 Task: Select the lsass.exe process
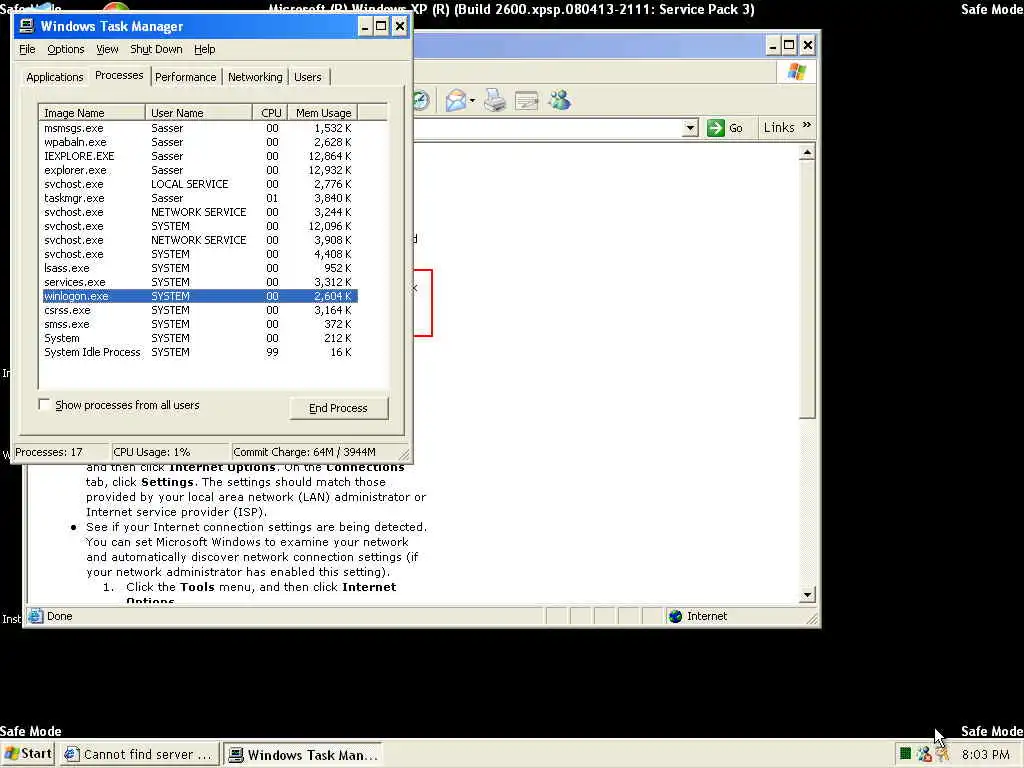(x=199, y=268)
